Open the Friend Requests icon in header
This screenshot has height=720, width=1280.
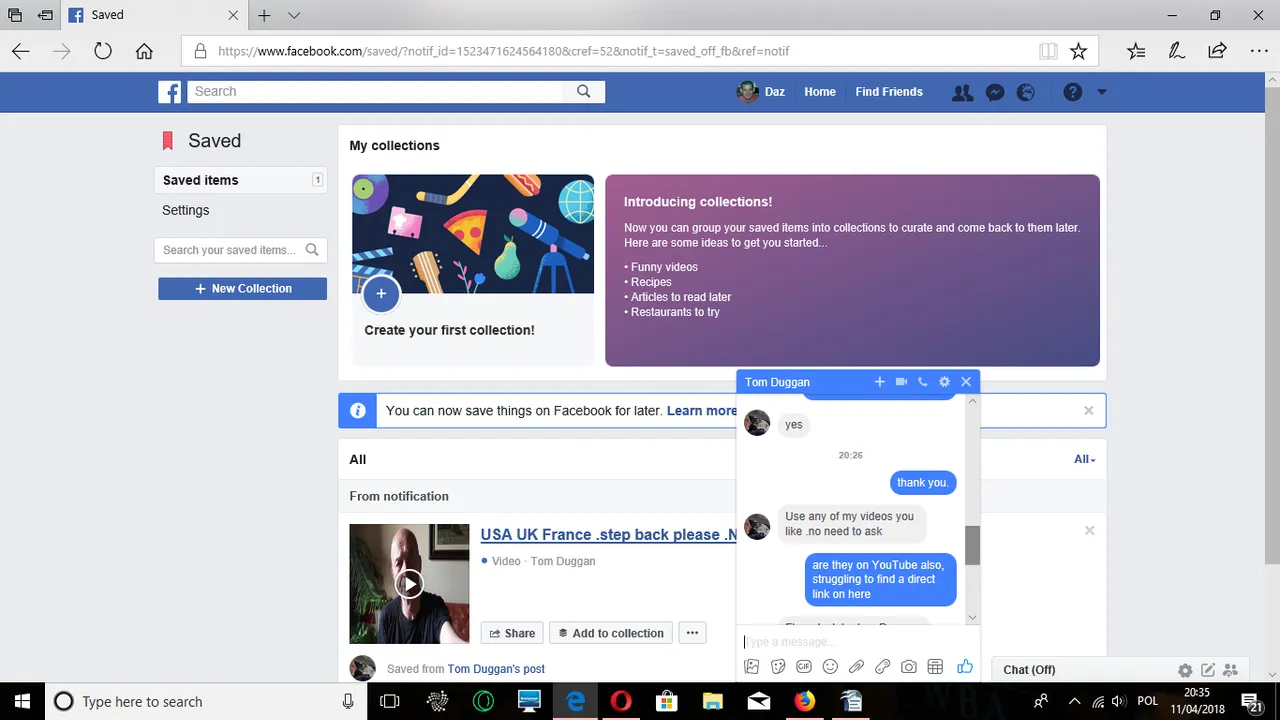[x=962, y=92]
